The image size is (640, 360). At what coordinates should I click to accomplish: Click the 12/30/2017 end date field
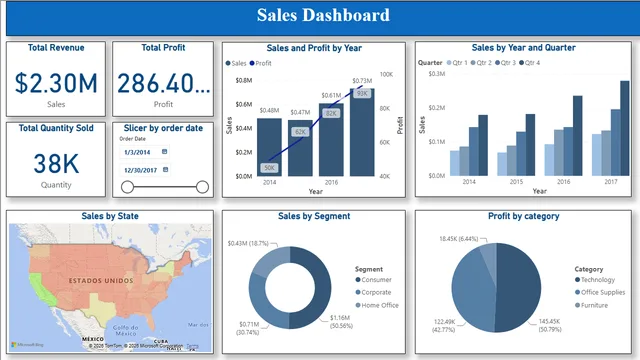(144, 170)
